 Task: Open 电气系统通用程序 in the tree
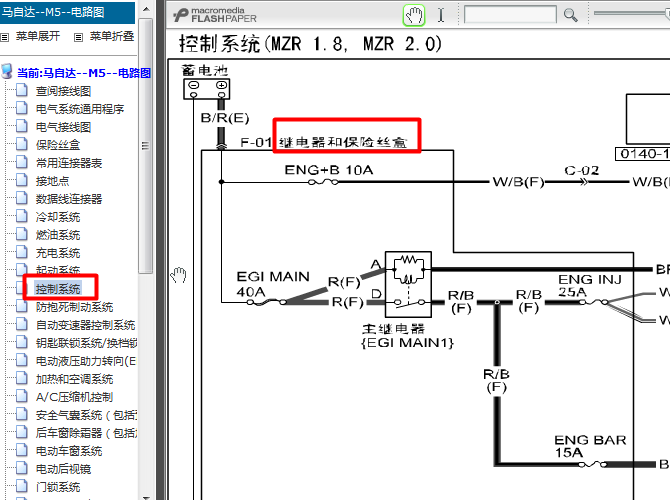(x=80, y=109)
